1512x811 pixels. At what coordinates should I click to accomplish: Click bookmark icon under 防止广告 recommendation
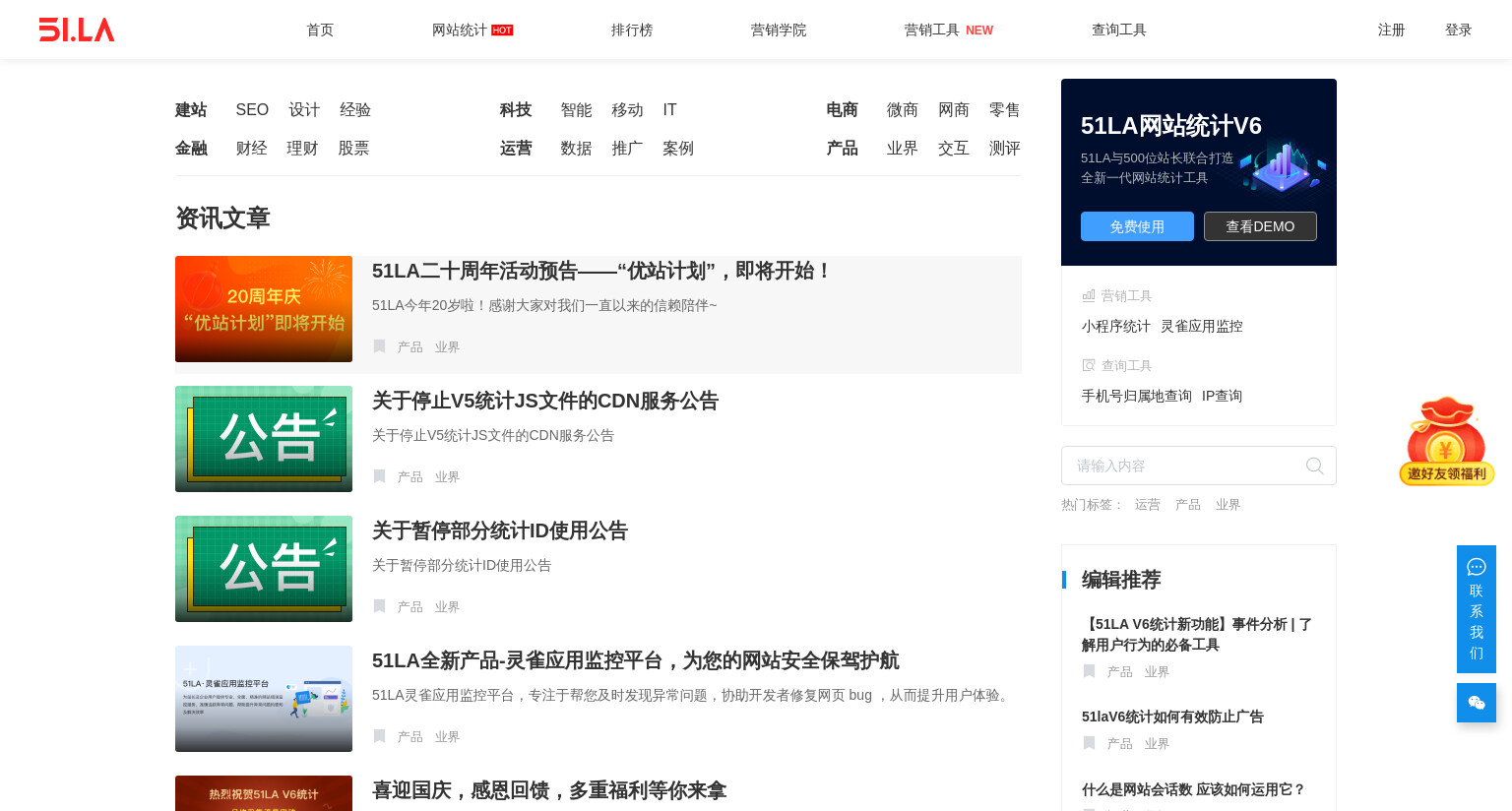tap(1089, 743)
